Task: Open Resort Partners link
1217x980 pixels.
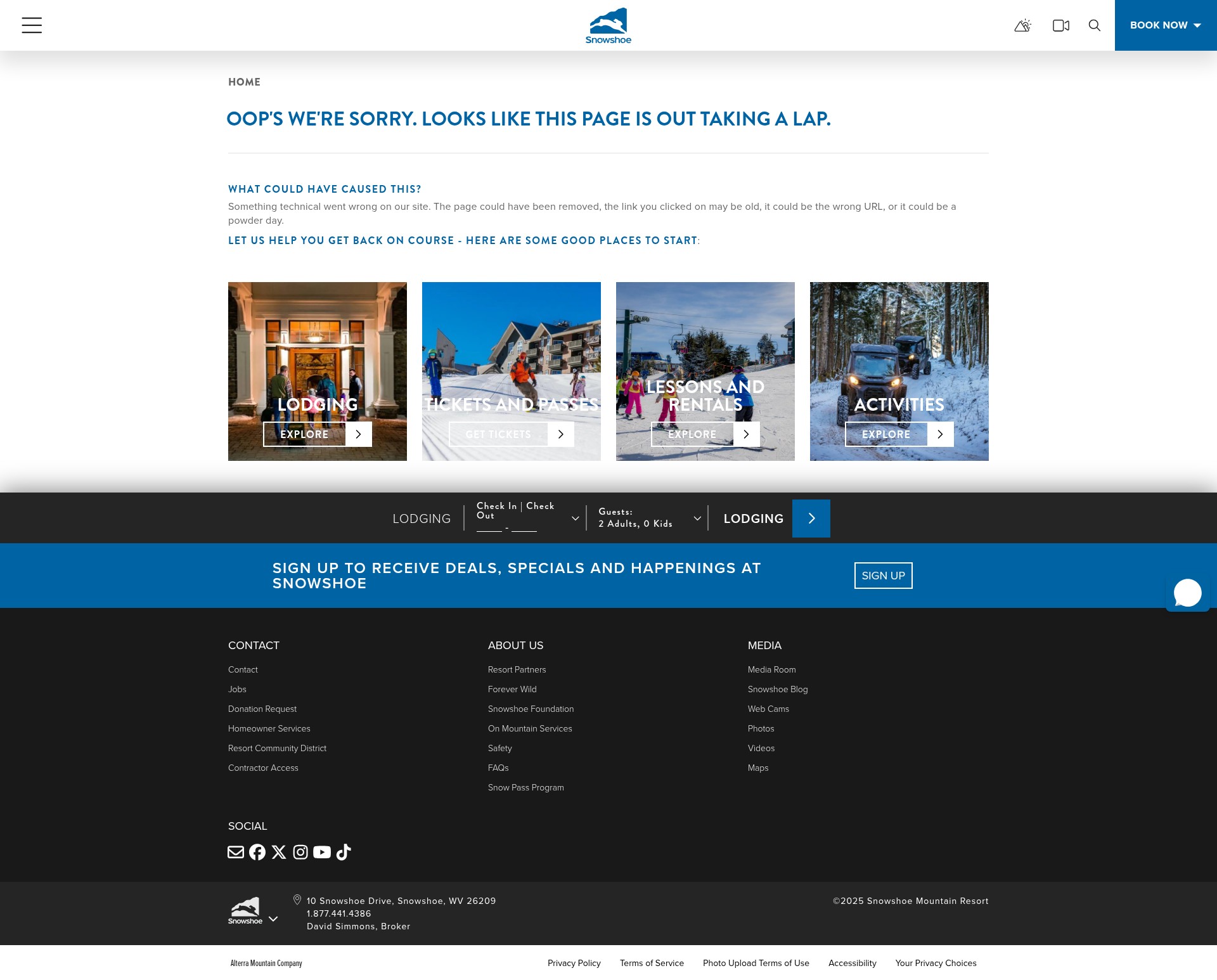Action: 517,669
